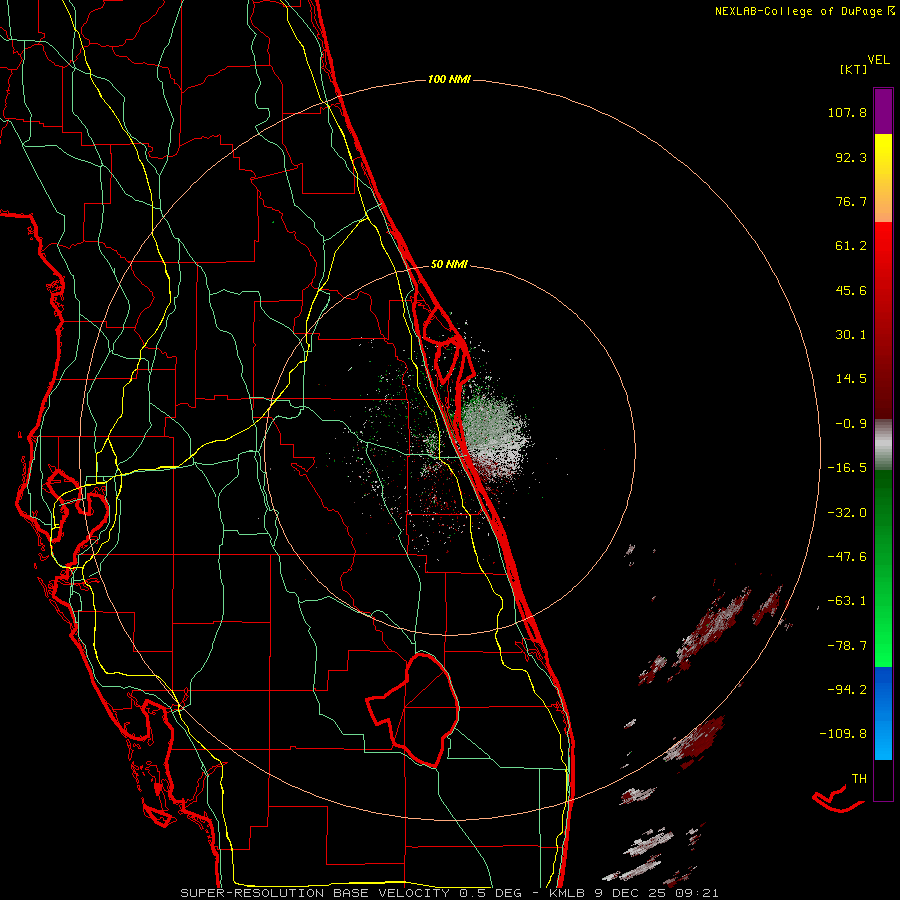This screenshot has width=900, height=900.
Task: Select the 30.1 legend value
Action: (851, 335)
